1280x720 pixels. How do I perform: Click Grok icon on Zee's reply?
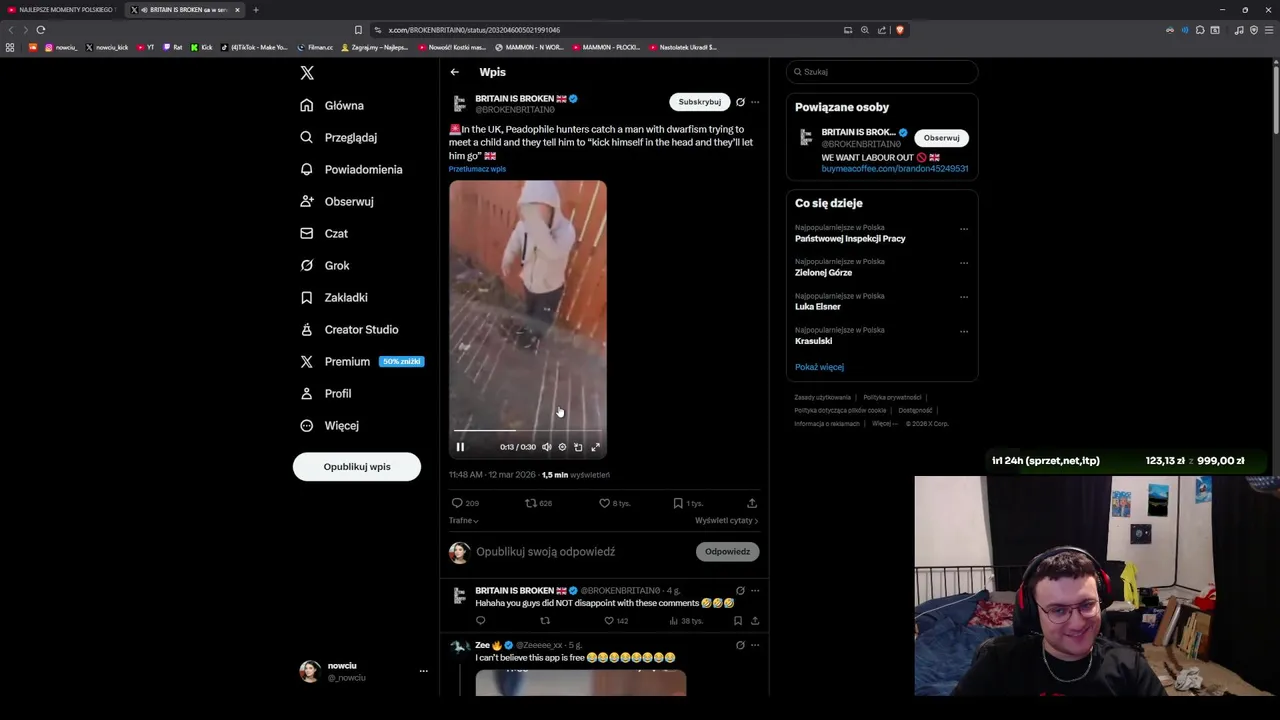740,645
